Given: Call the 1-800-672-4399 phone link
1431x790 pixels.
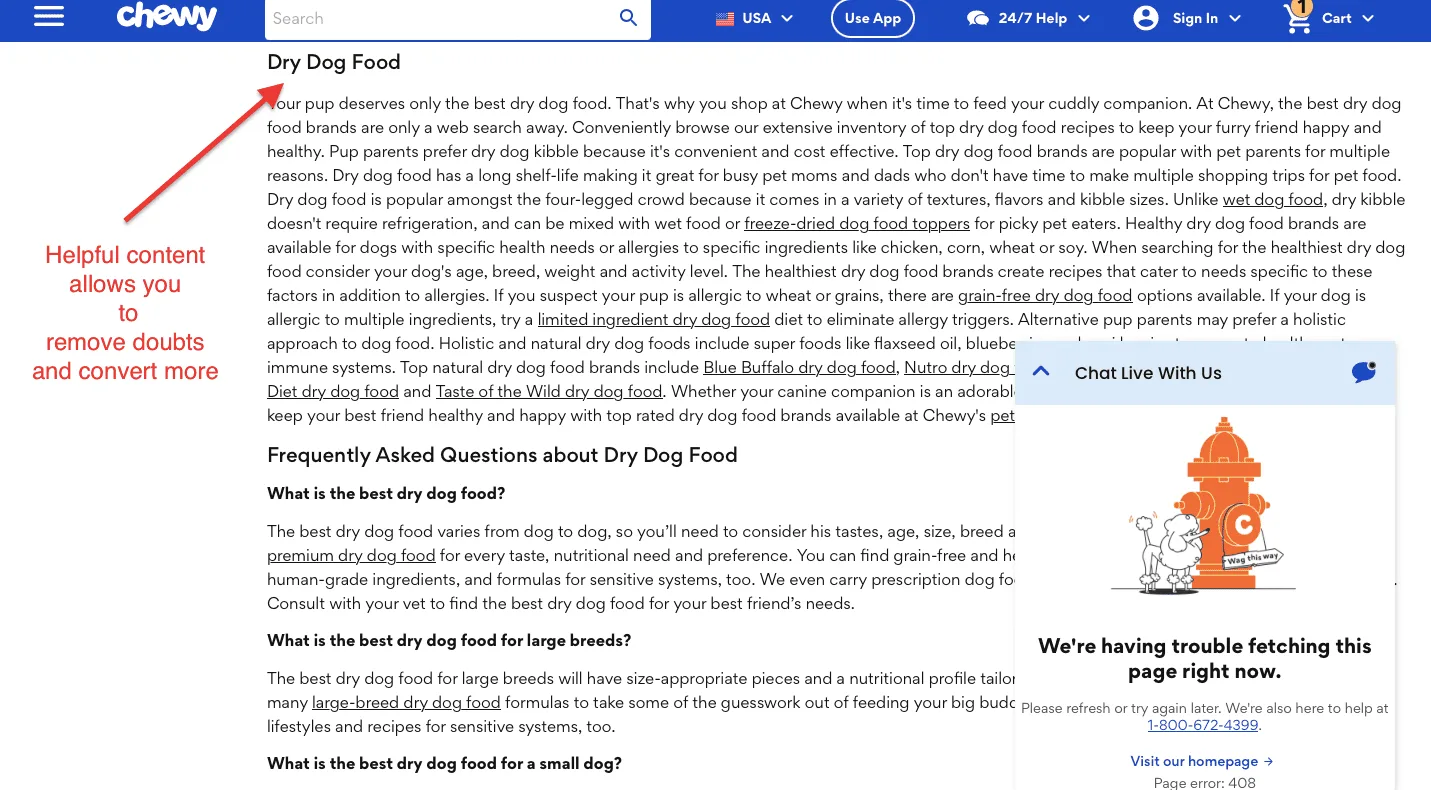Looking at the screenshot, I should (1203, 725).
